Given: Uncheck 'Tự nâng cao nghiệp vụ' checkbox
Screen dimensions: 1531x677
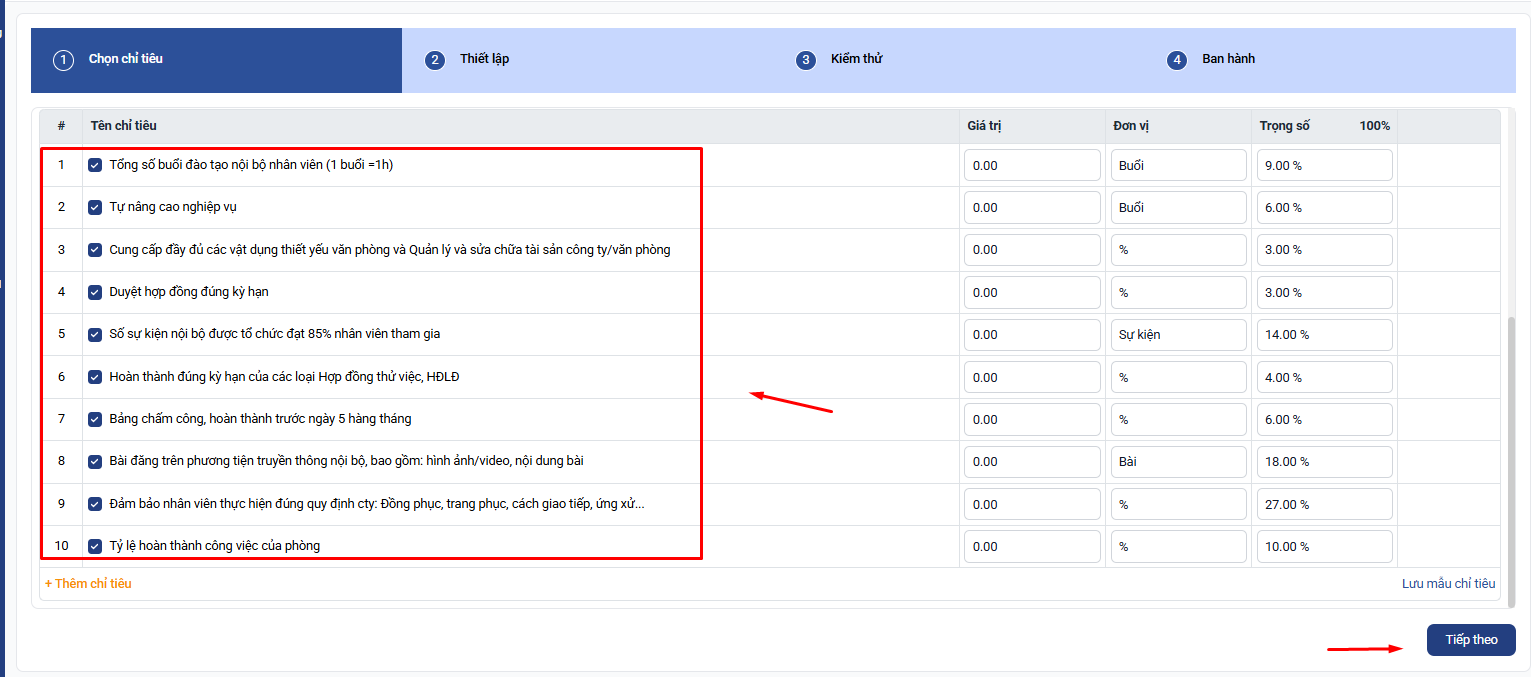Looking at the screenshot, I should [95, 207].
